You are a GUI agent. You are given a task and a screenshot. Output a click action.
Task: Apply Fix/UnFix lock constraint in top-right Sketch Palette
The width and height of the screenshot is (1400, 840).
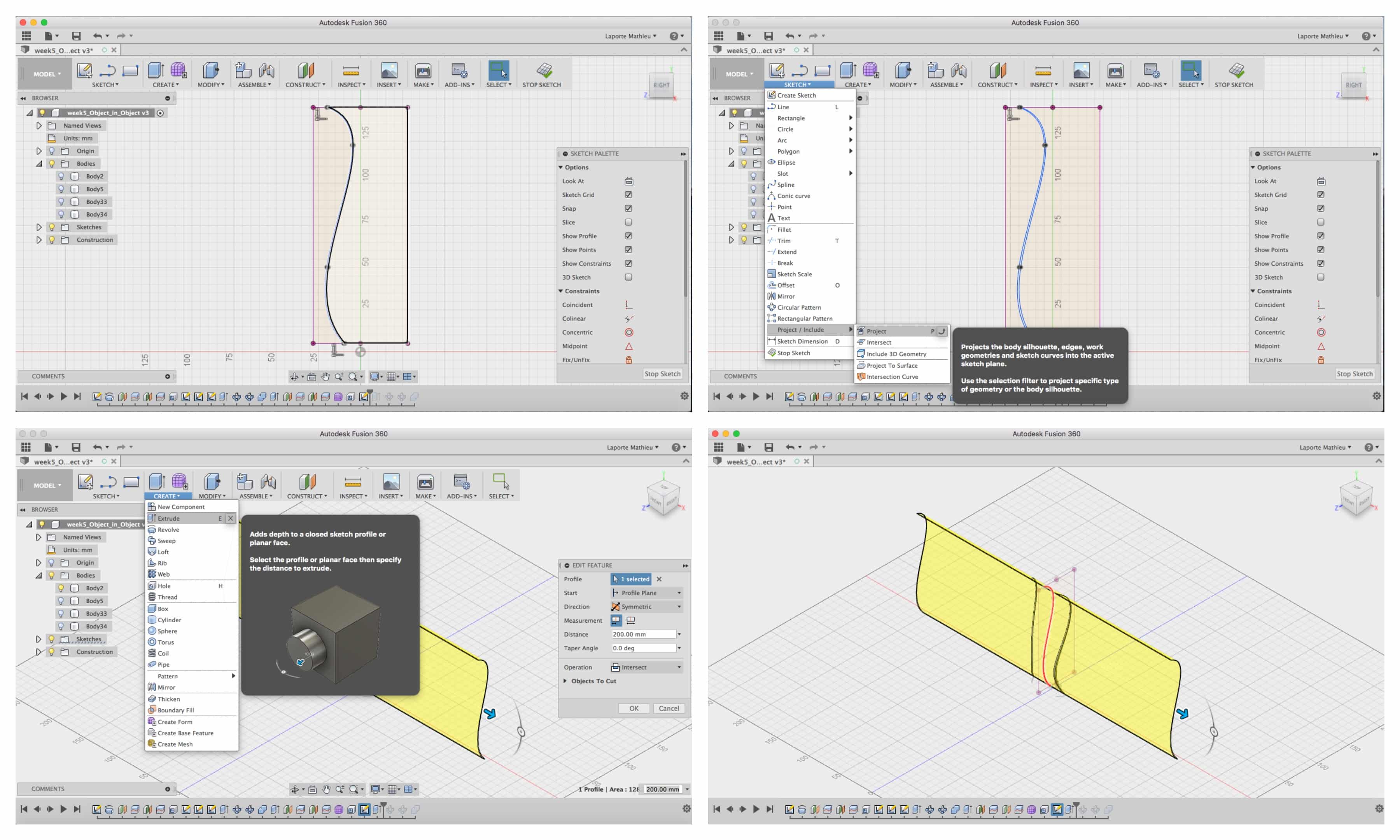point(1321,359)
